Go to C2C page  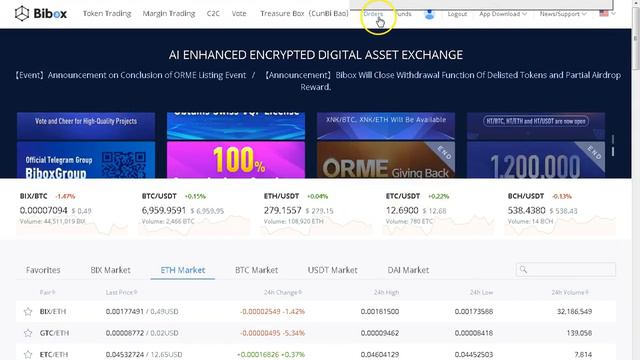[213, 13]
